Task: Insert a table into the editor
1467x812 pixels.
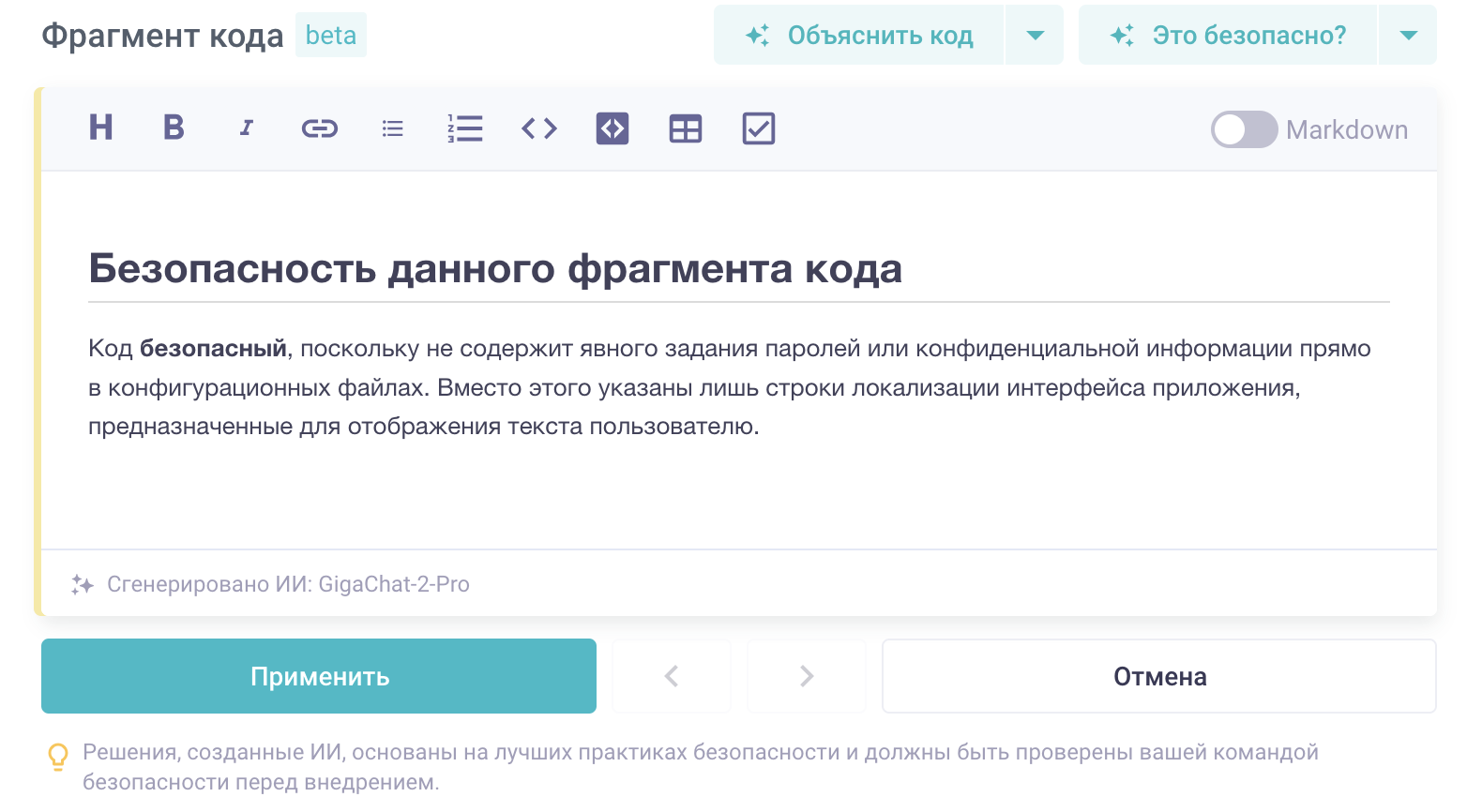Action: 686,128
